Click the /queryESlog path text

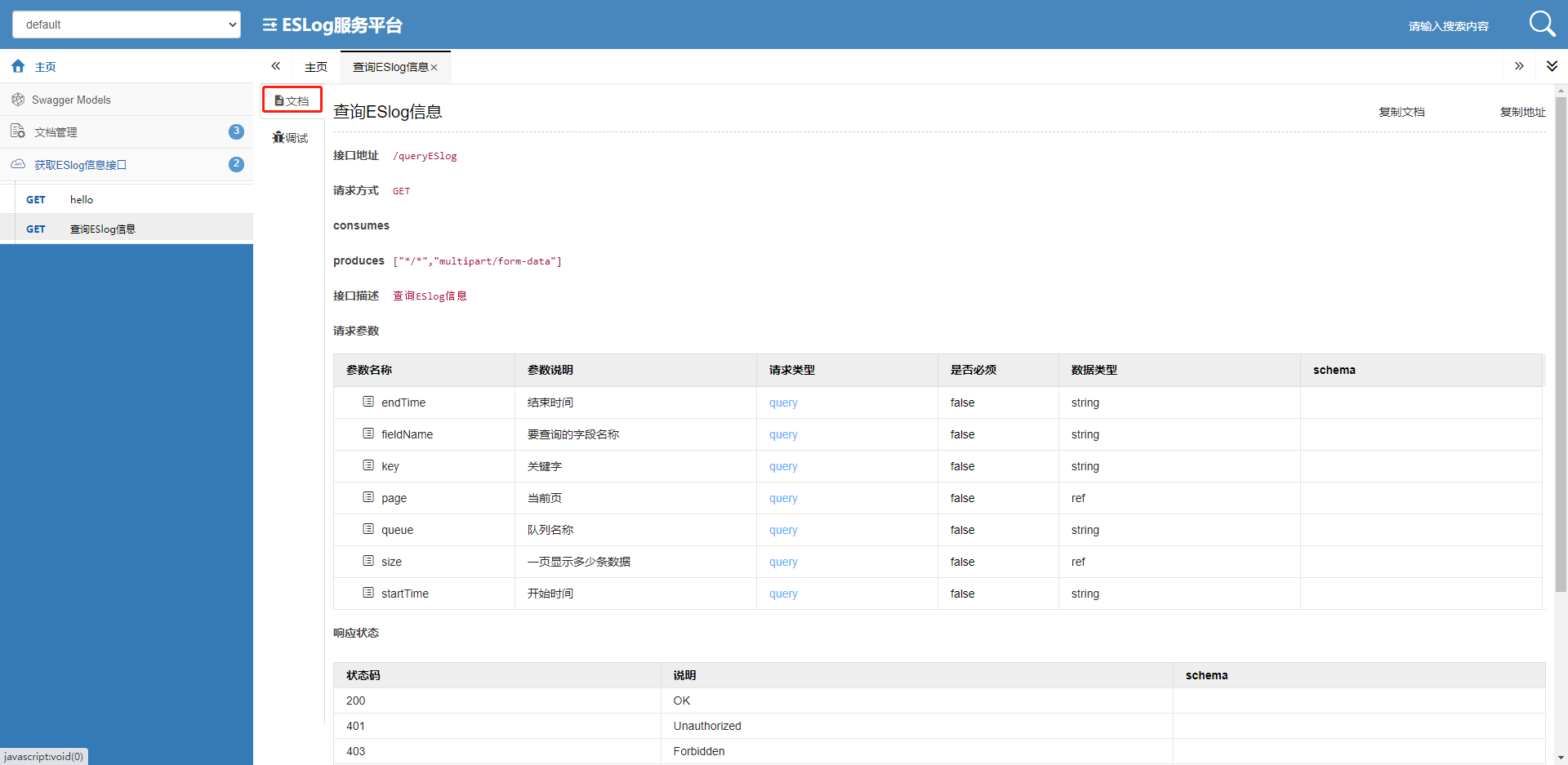click(425, 156)
